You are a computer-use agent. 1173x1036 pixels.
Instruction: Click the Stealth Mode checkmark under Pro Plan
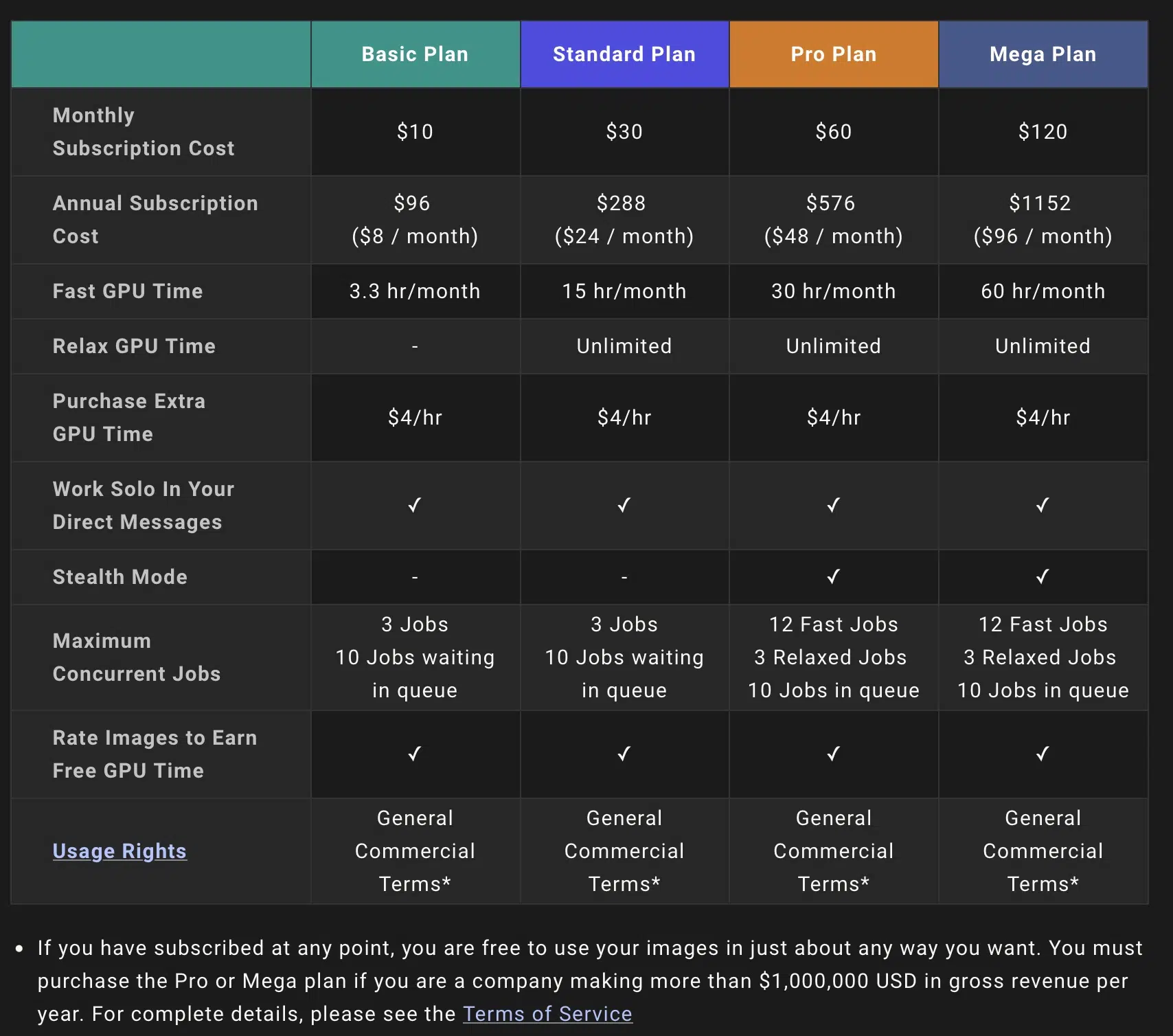[x=833, y=577]
